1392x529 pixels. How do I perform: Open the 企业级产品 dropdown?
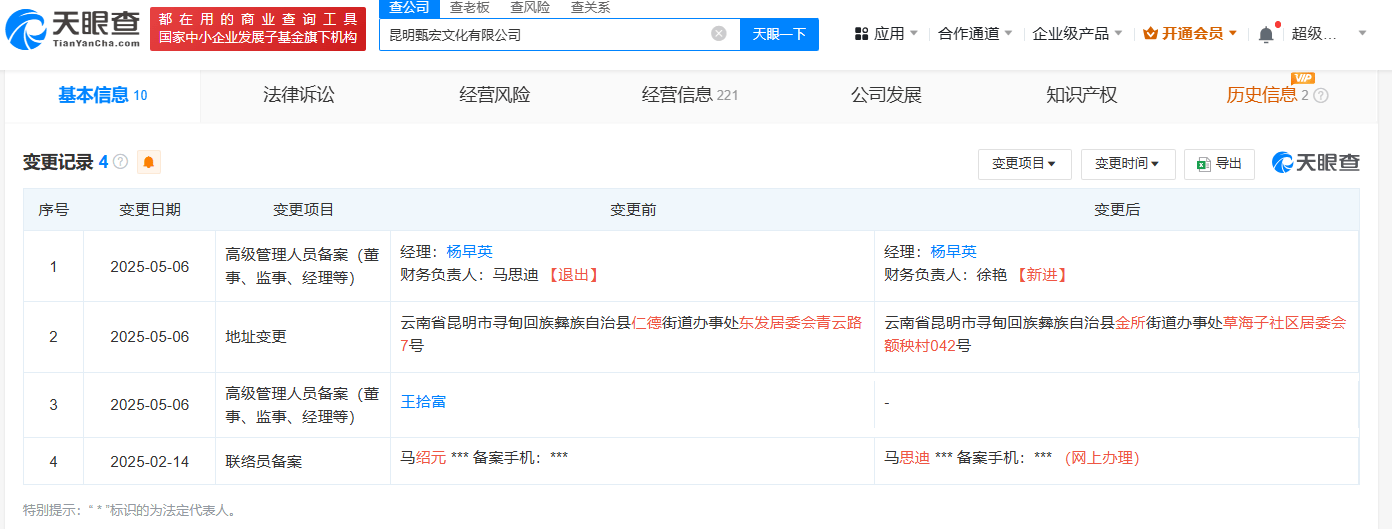click(1077, 34)
